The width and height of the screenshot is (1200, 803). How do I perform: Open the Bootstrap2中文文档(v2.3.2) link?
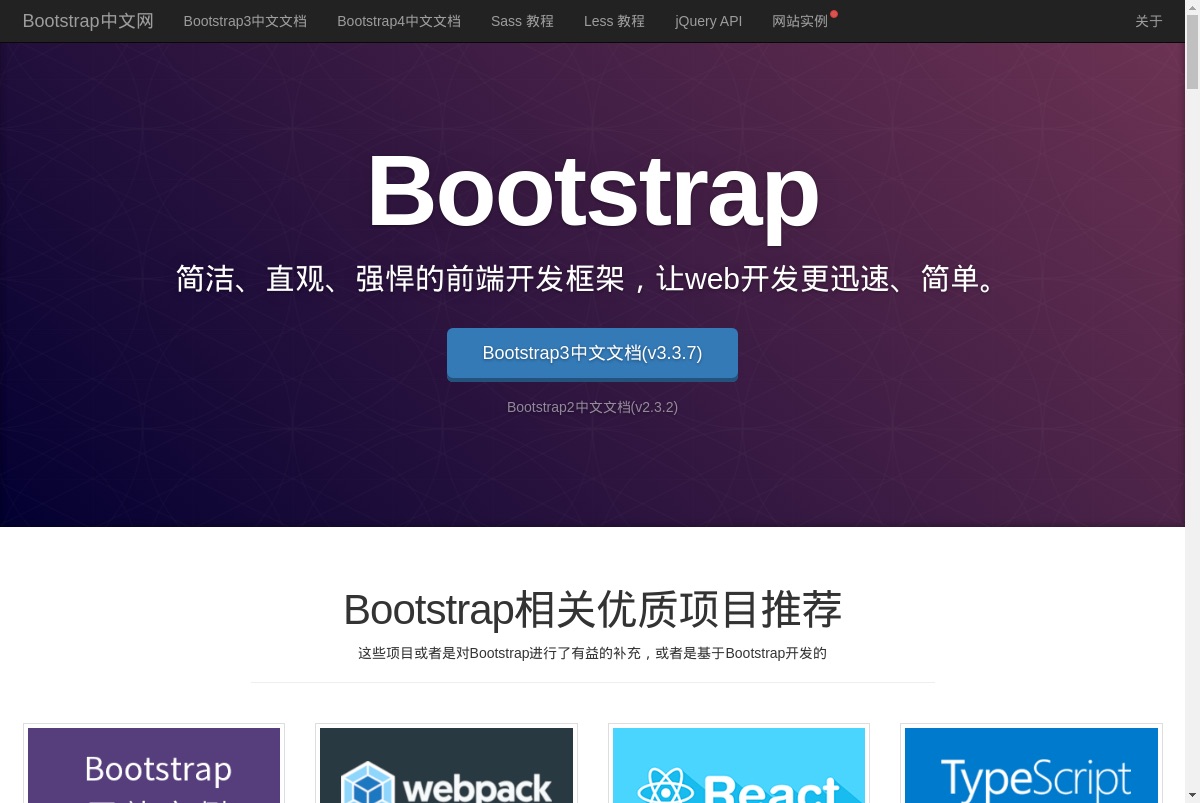[592, 407]
